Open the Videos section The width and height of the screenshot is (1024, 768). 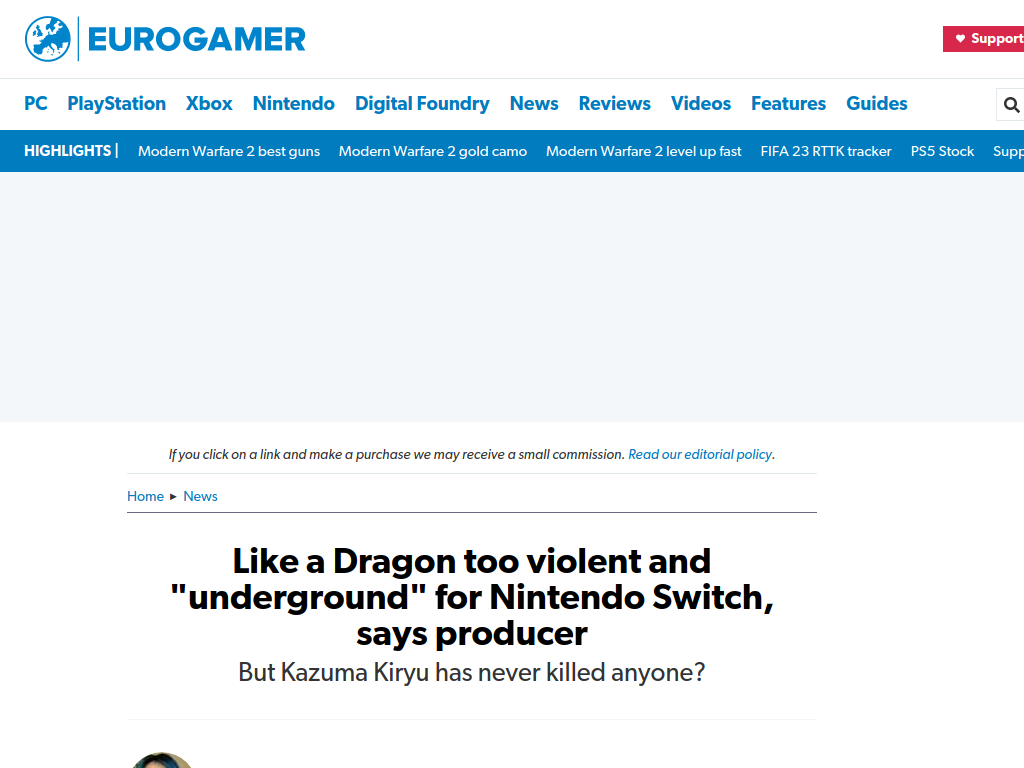click(701, 103)
